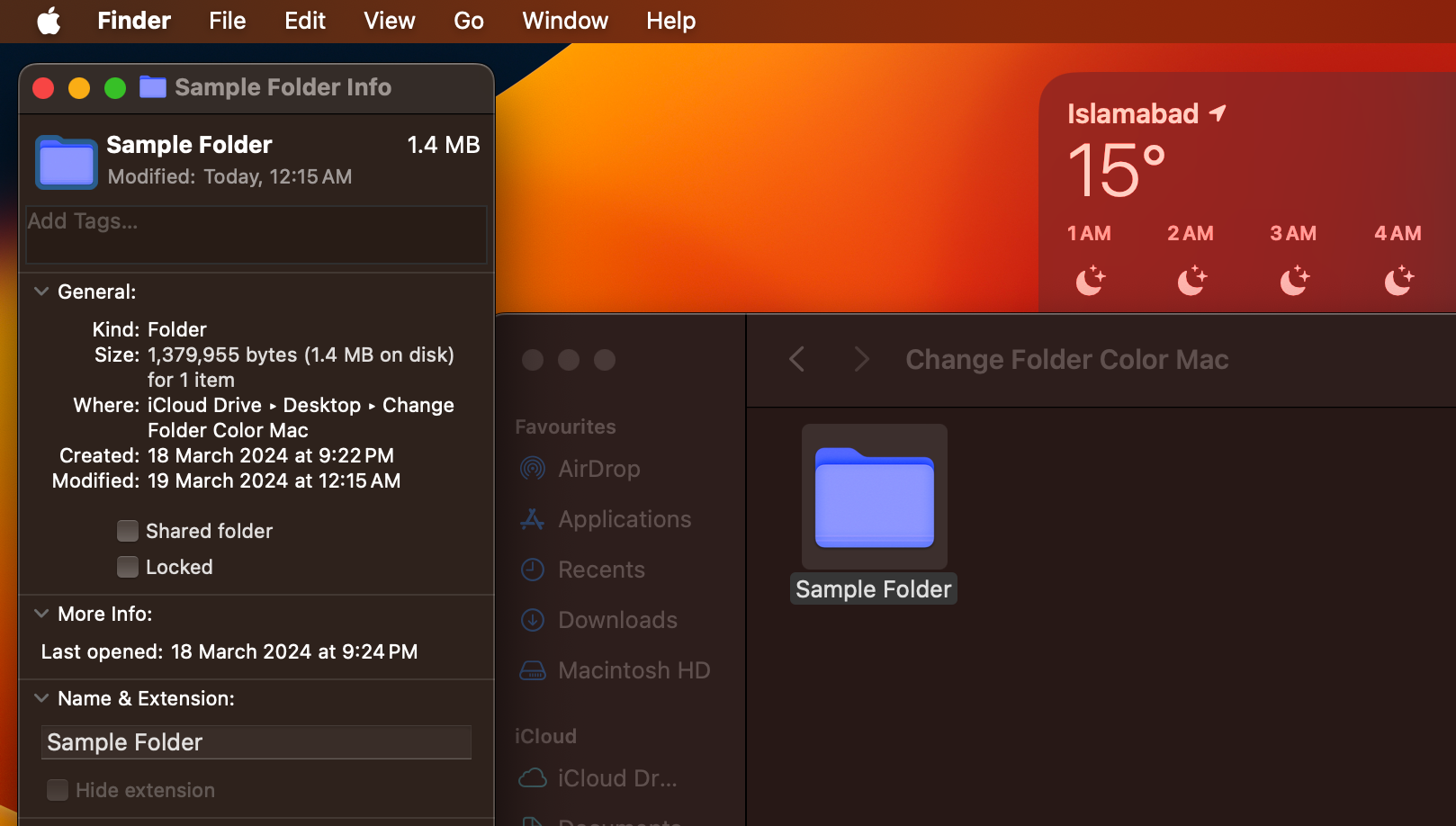This screenshot has width=1456, height=826.
Task: Open iCloud Drive cloud icon in sidebar
Action: point(533,778)
